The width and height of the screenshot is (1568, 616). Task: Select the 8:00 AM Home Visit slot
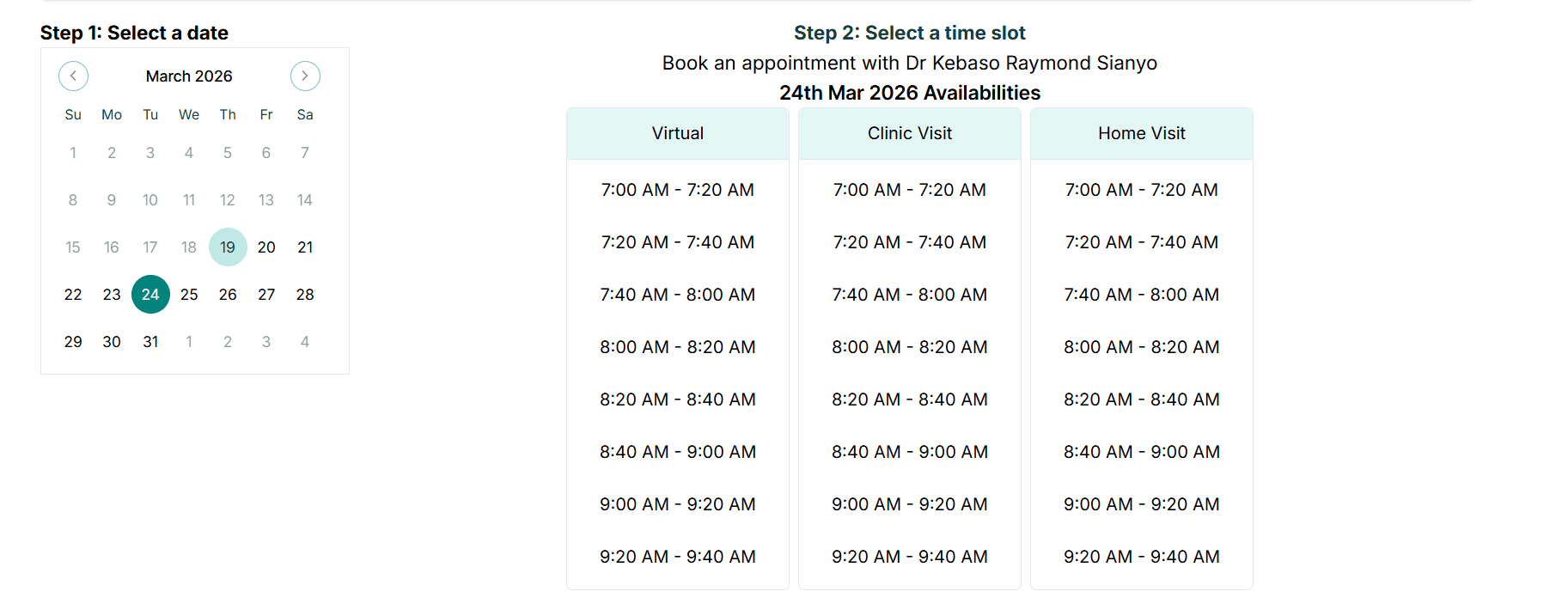(x=1141, y=347)
